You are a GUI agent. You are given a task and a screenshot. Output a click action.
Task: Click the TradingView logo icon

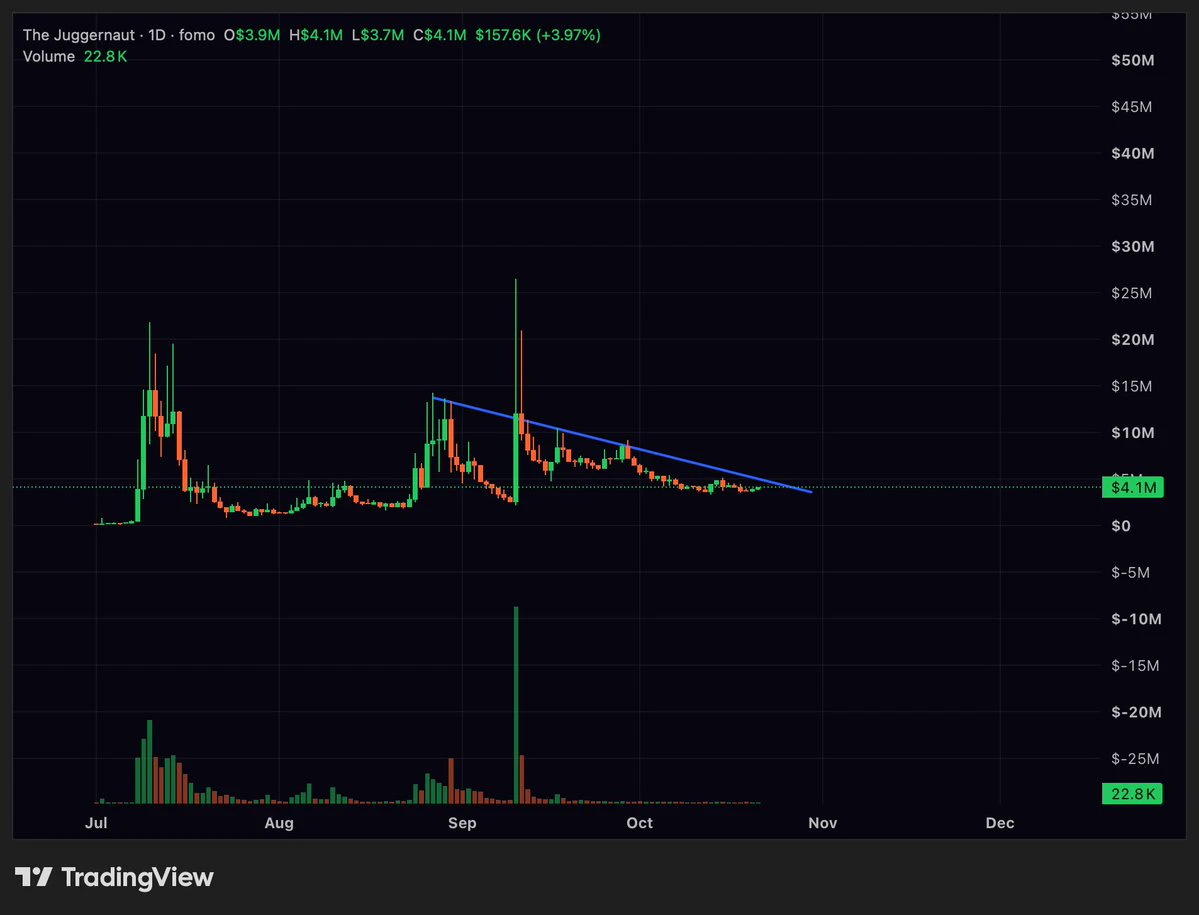point(34,877)
